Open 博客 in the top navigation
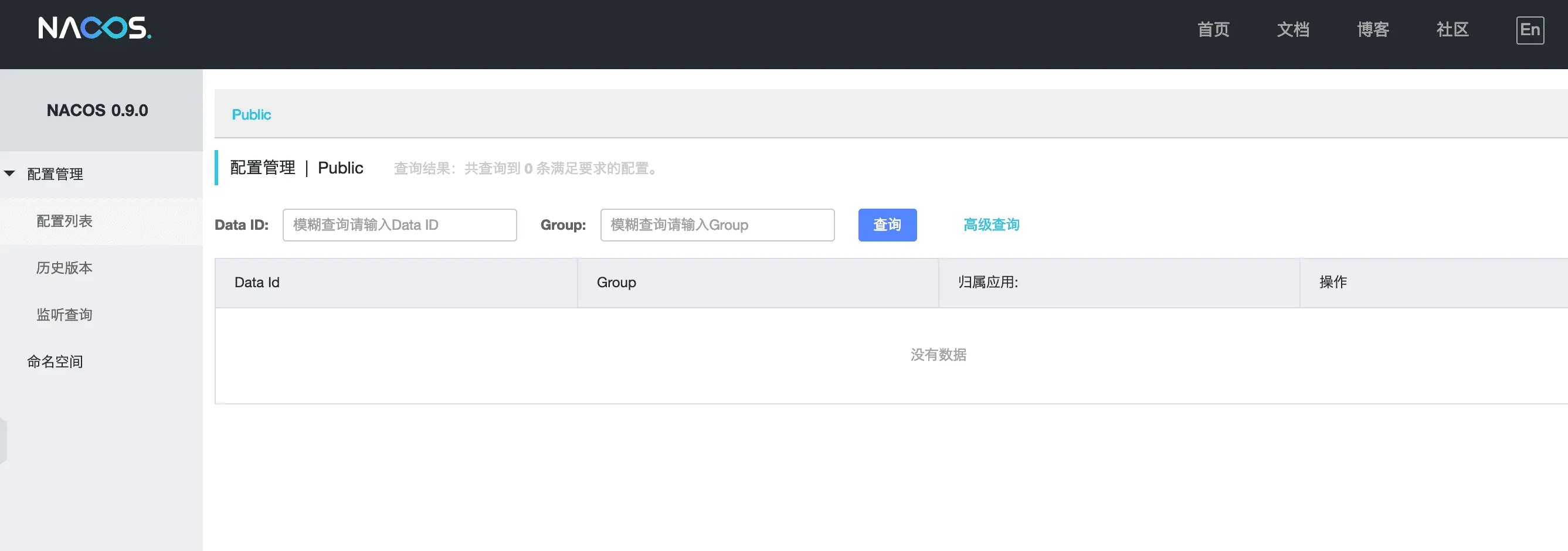This screenshot has width=1568, height=551. tap(1373, 30)
